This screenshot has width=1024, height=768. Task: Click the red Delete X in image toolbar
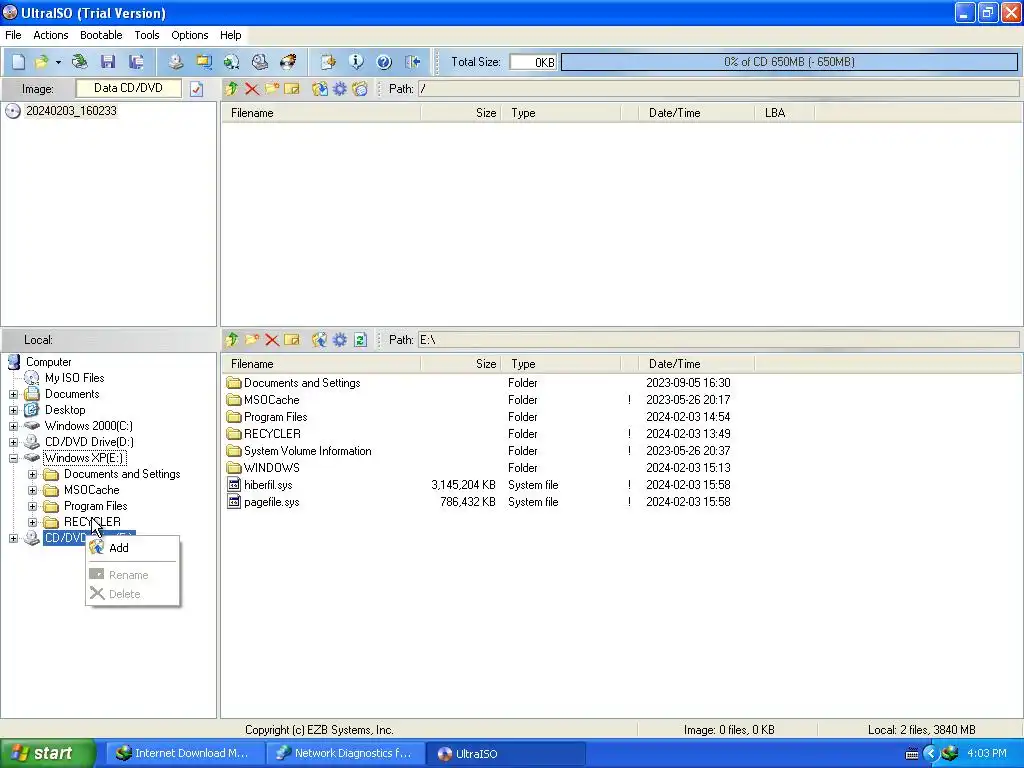tap(251, 89)
